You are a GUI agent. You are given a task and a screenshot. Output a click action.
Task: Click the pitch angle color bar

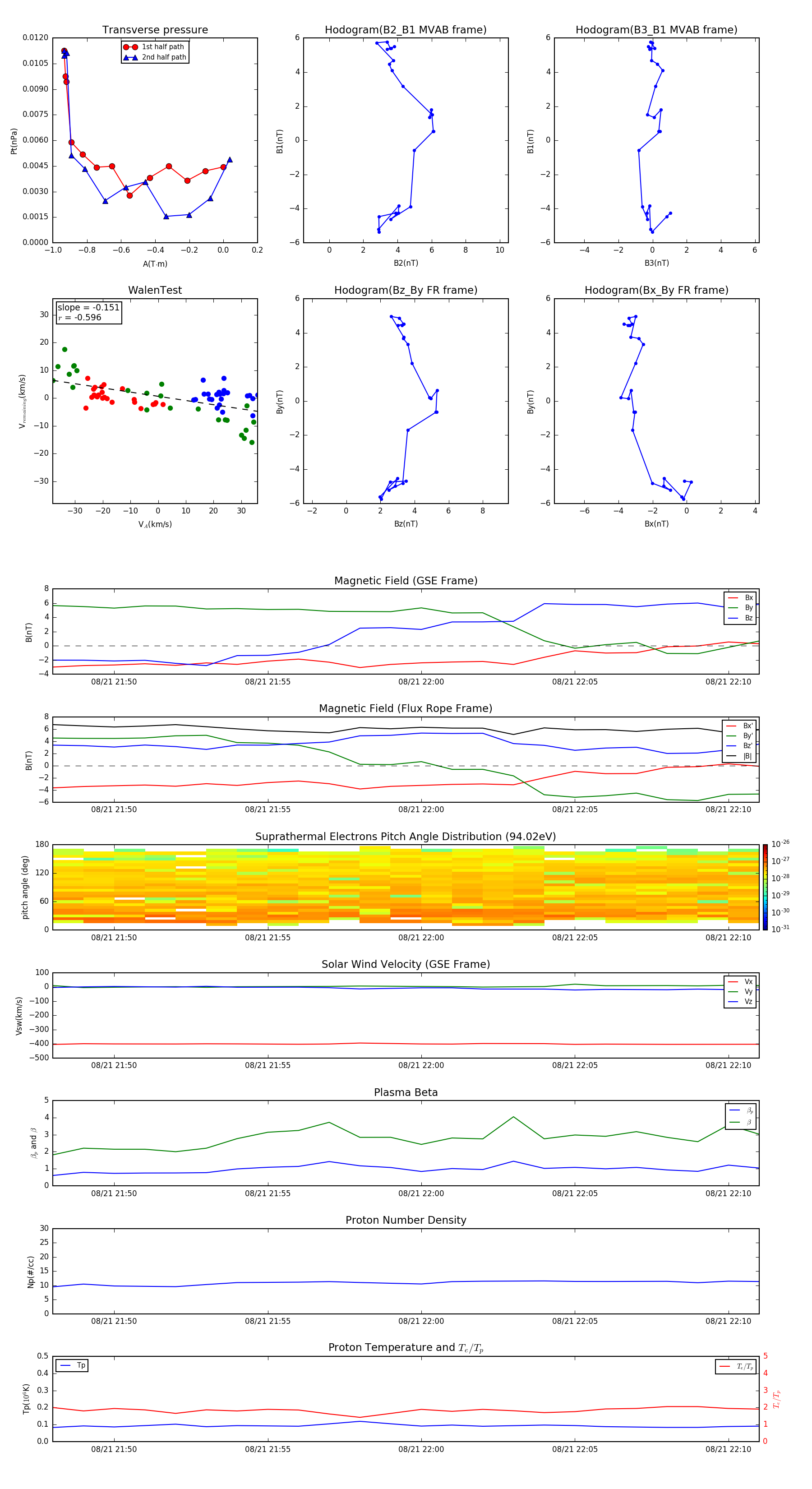pyautogui.click(x=765, y=887)
